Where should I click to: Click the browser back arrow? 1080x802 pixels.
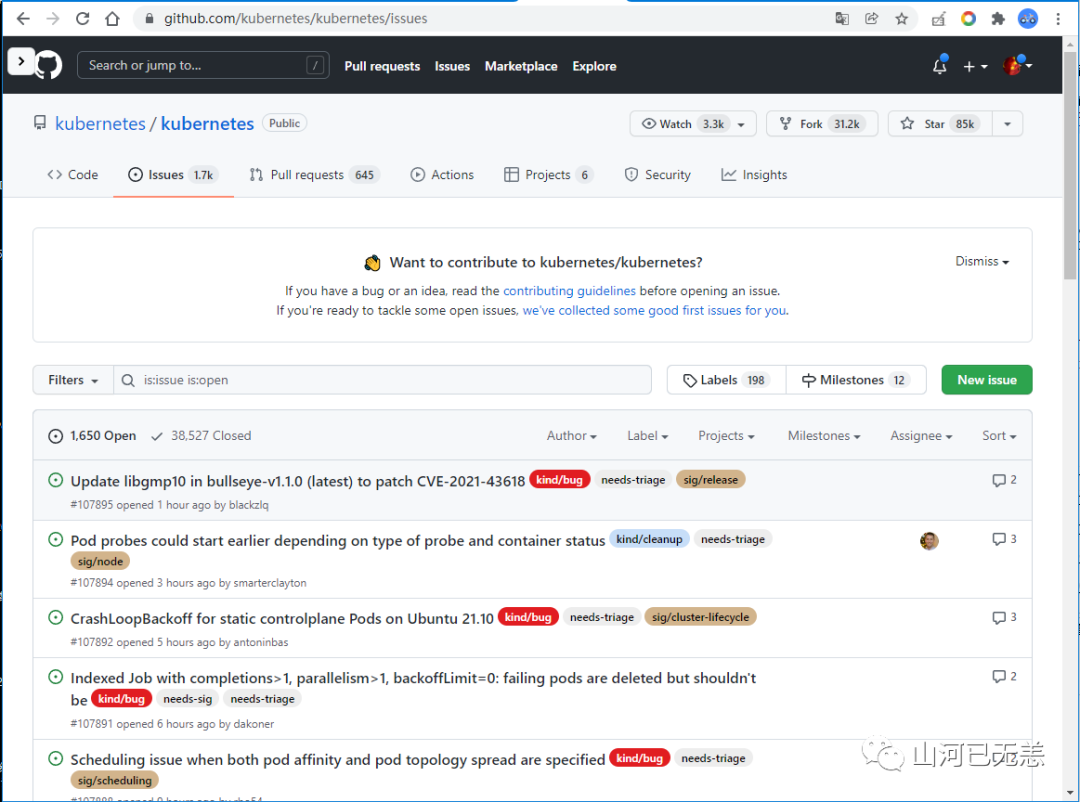coord(23,19)
